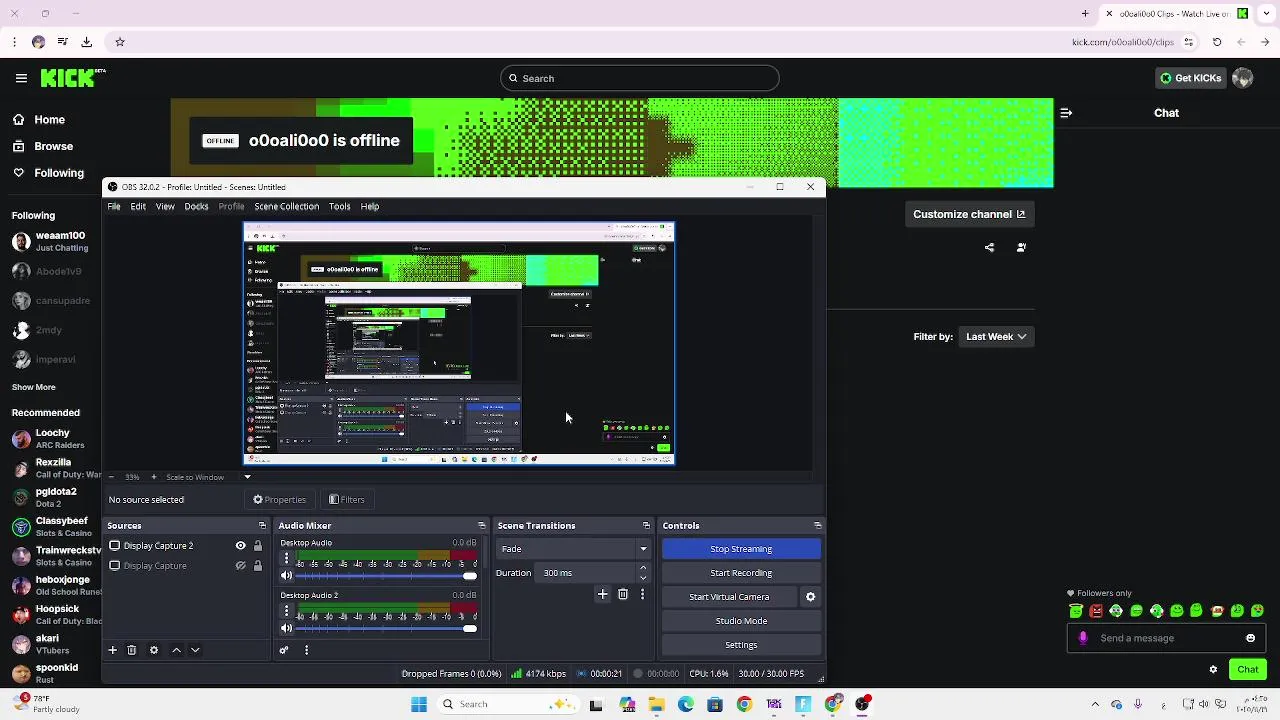Open the OBS Edit menu
This screenshot has width=1280, height=720.
click(x=138, y=207)
